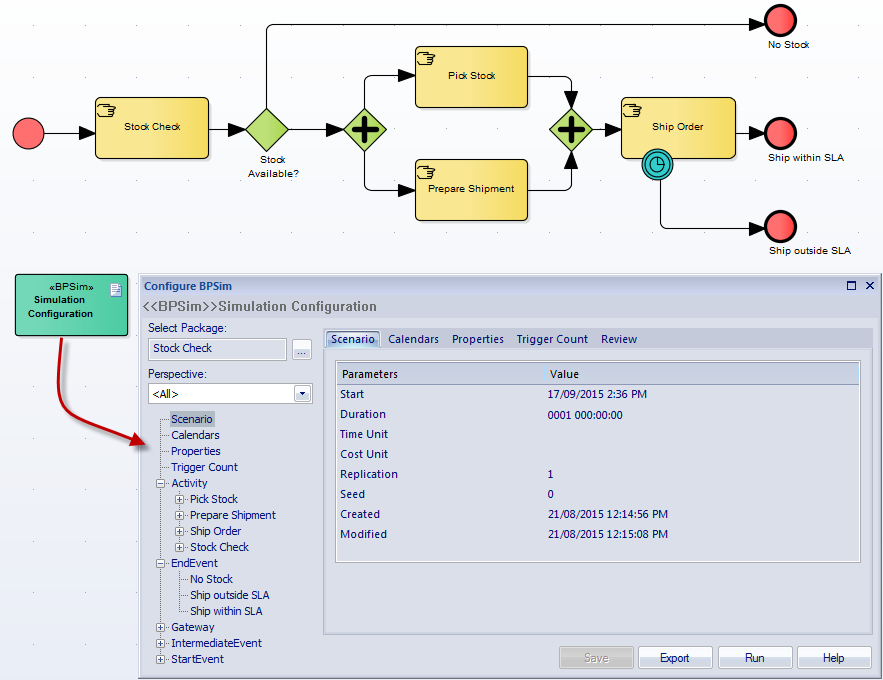The width and height of the screenshot is (883, 680).
Task: Click the red start event circle
Action: tap(29, 132)
